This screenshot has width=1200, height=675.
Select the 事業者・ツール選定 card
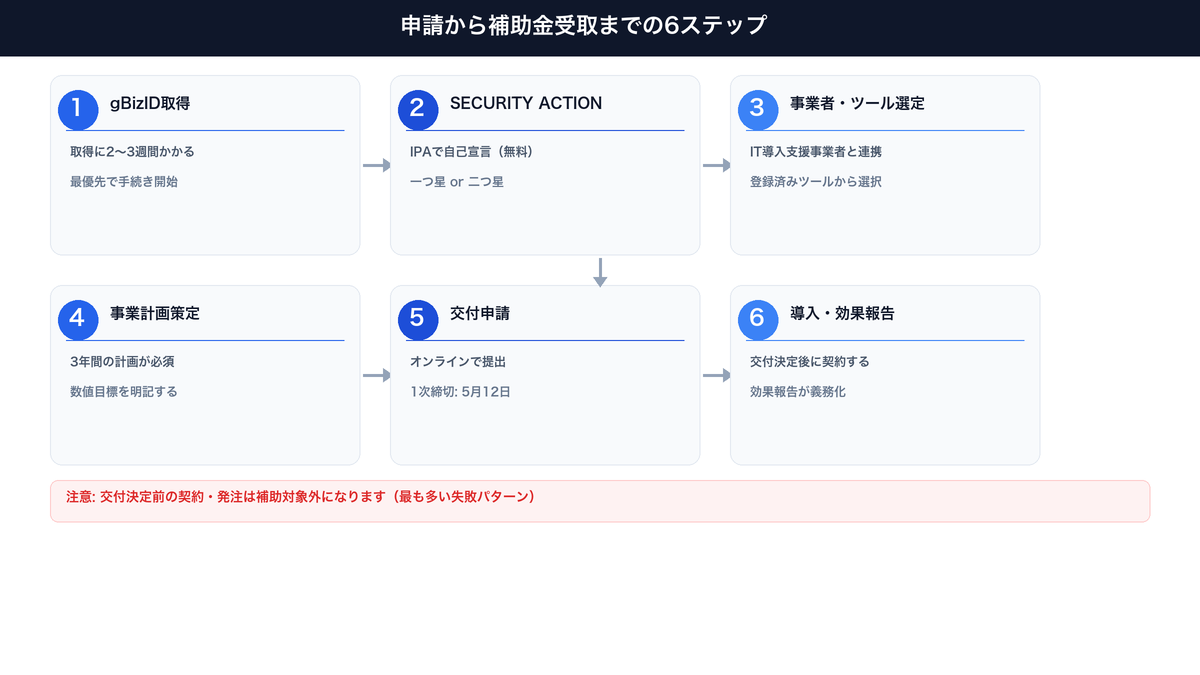click(x=885, y=165)
